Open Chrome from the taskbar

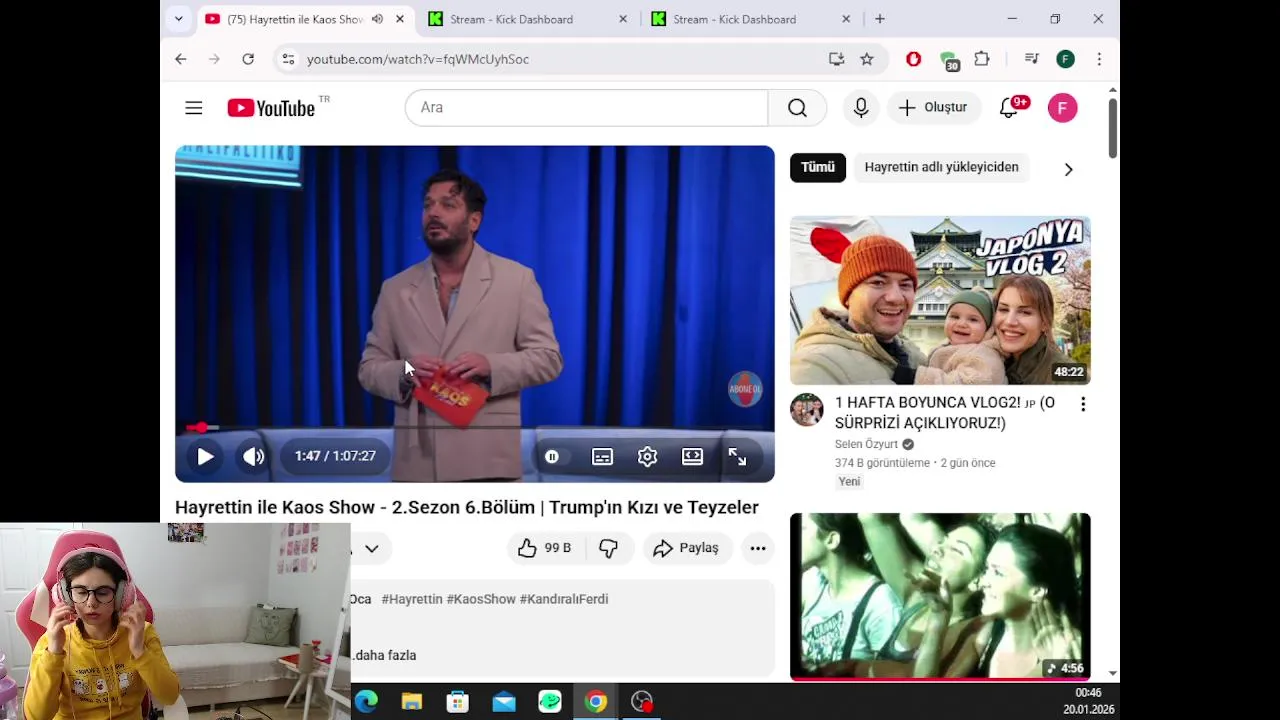pos(596,702)
